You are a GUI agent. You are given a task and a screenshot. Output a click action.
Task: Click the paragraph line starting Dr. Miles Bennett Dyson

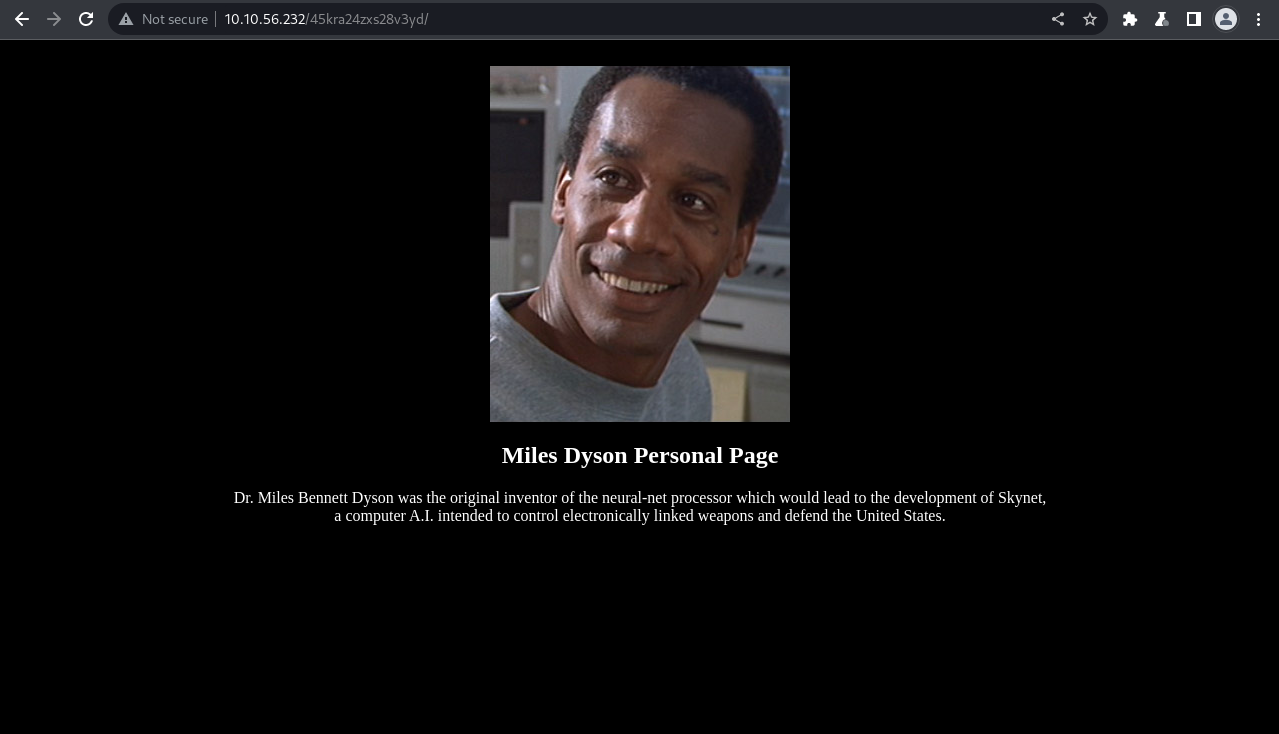(x=640, y=497)
